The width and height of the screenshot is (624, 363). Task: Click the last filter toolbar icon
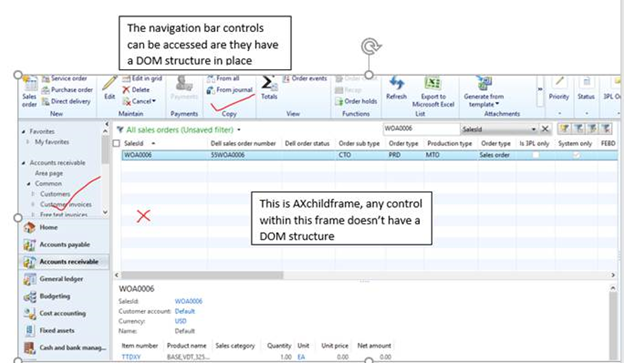605,128
